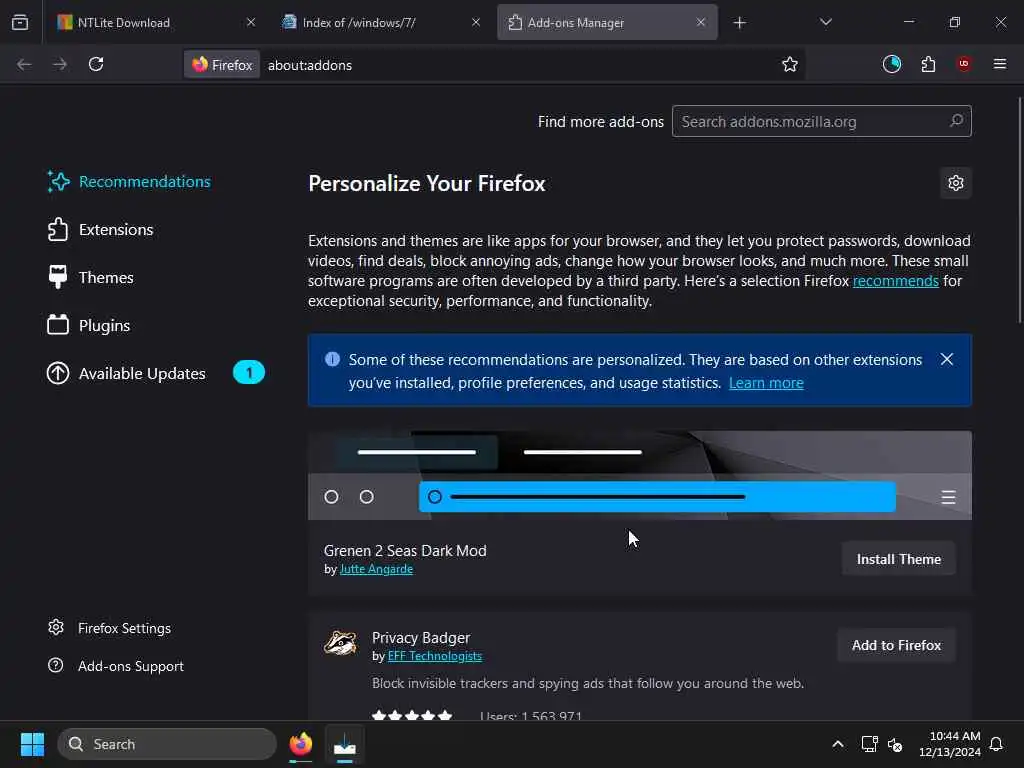Image resolution: width=1024 pixels, height=768 pixels.
Task: Dismiss the personalized recommendations notice
Action: click(946, 359)
